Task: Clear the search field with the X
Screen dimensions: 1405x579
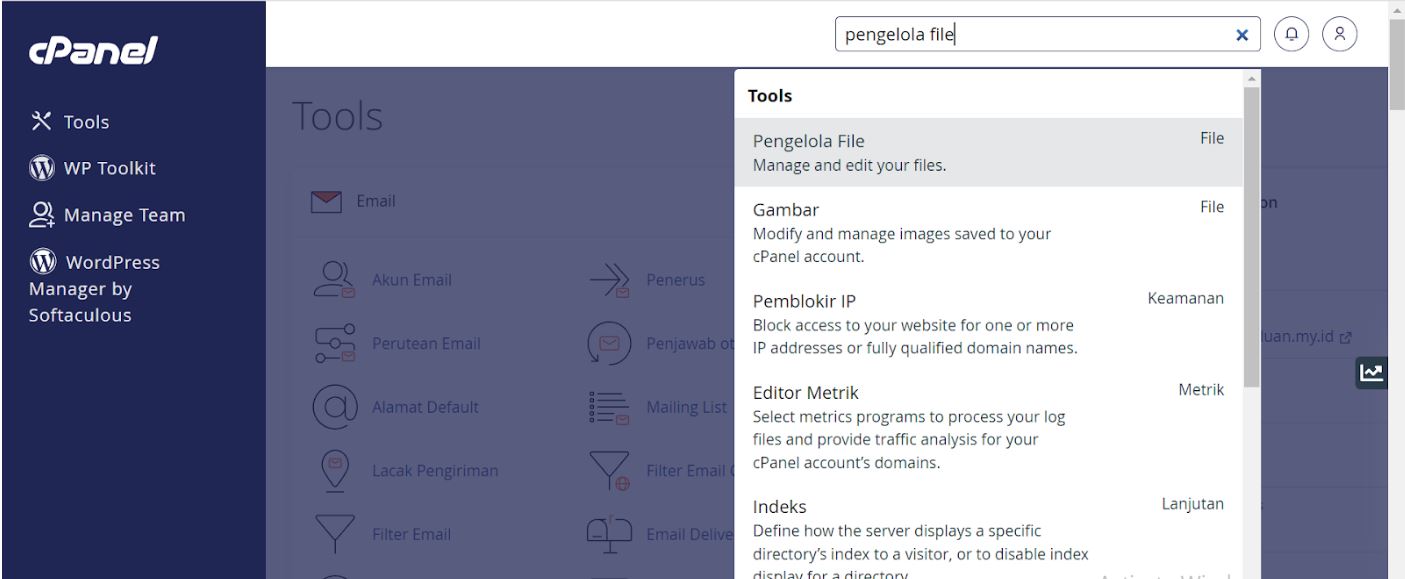Action: [1242, 35]
